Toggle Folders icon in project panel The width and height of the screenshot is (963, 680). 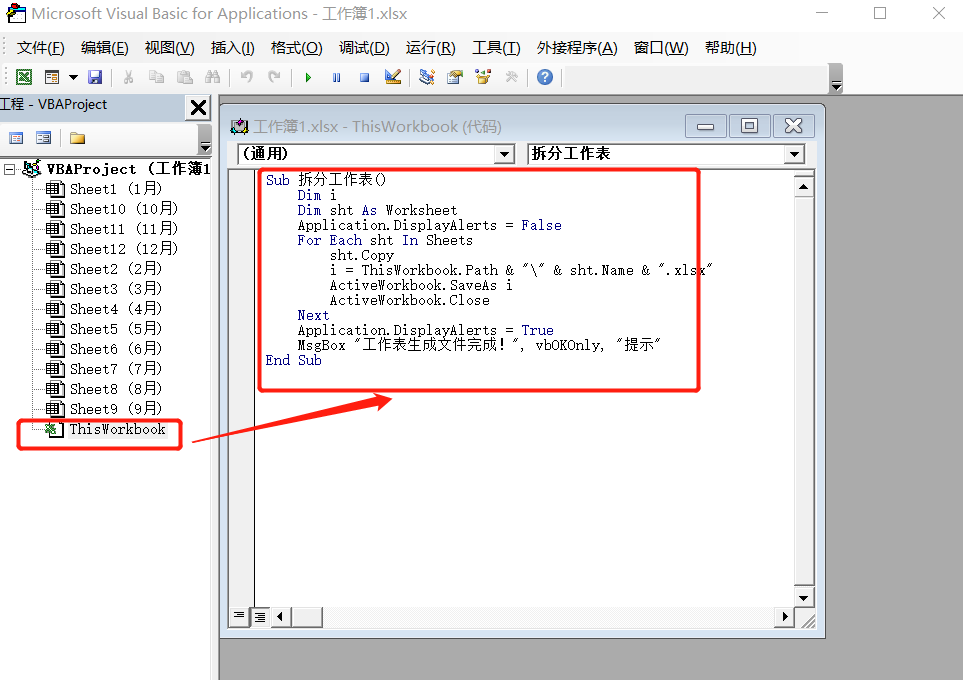tap(77, 138)
